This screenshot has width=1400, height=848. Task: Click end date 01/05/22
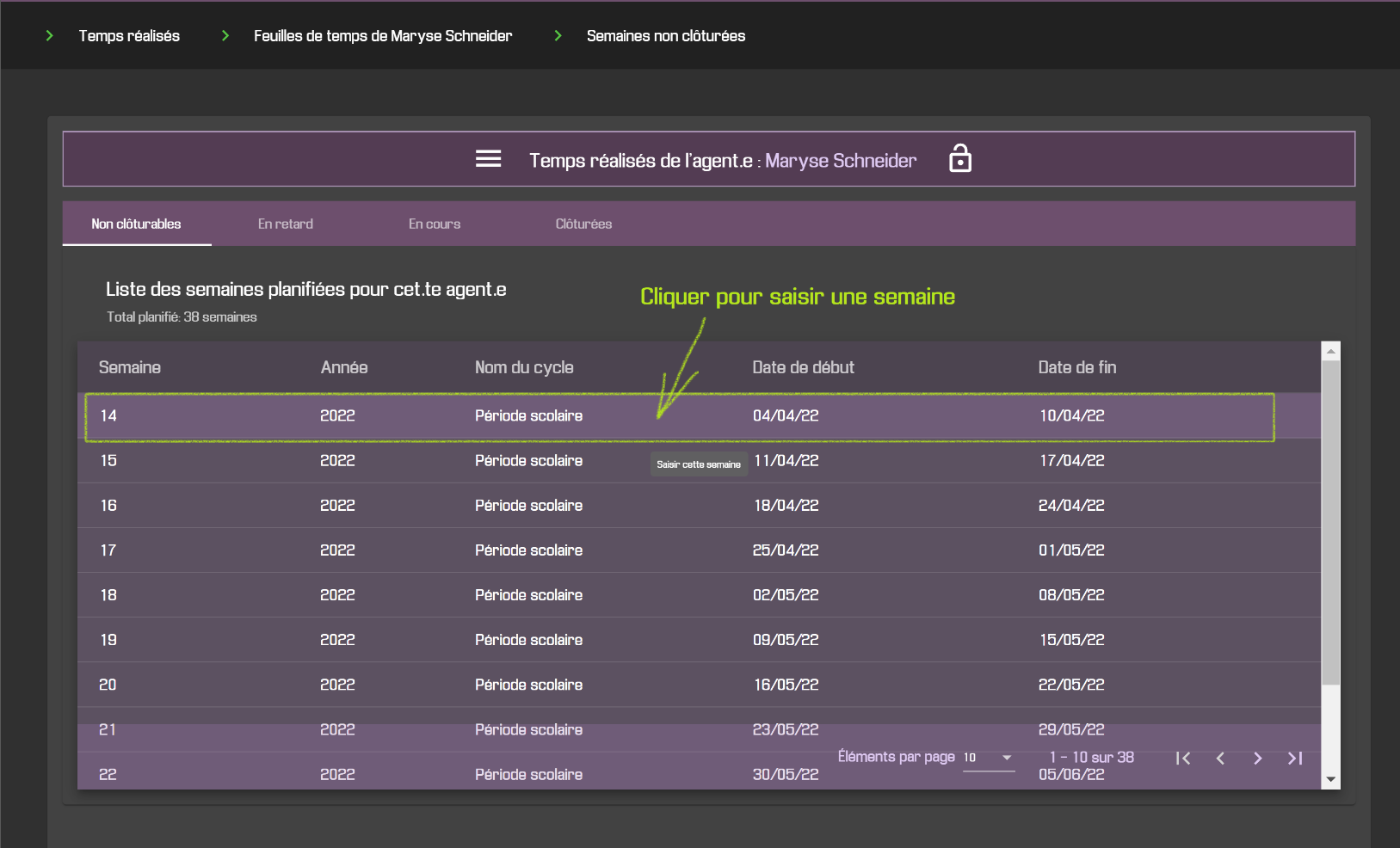click(1071, 550)
